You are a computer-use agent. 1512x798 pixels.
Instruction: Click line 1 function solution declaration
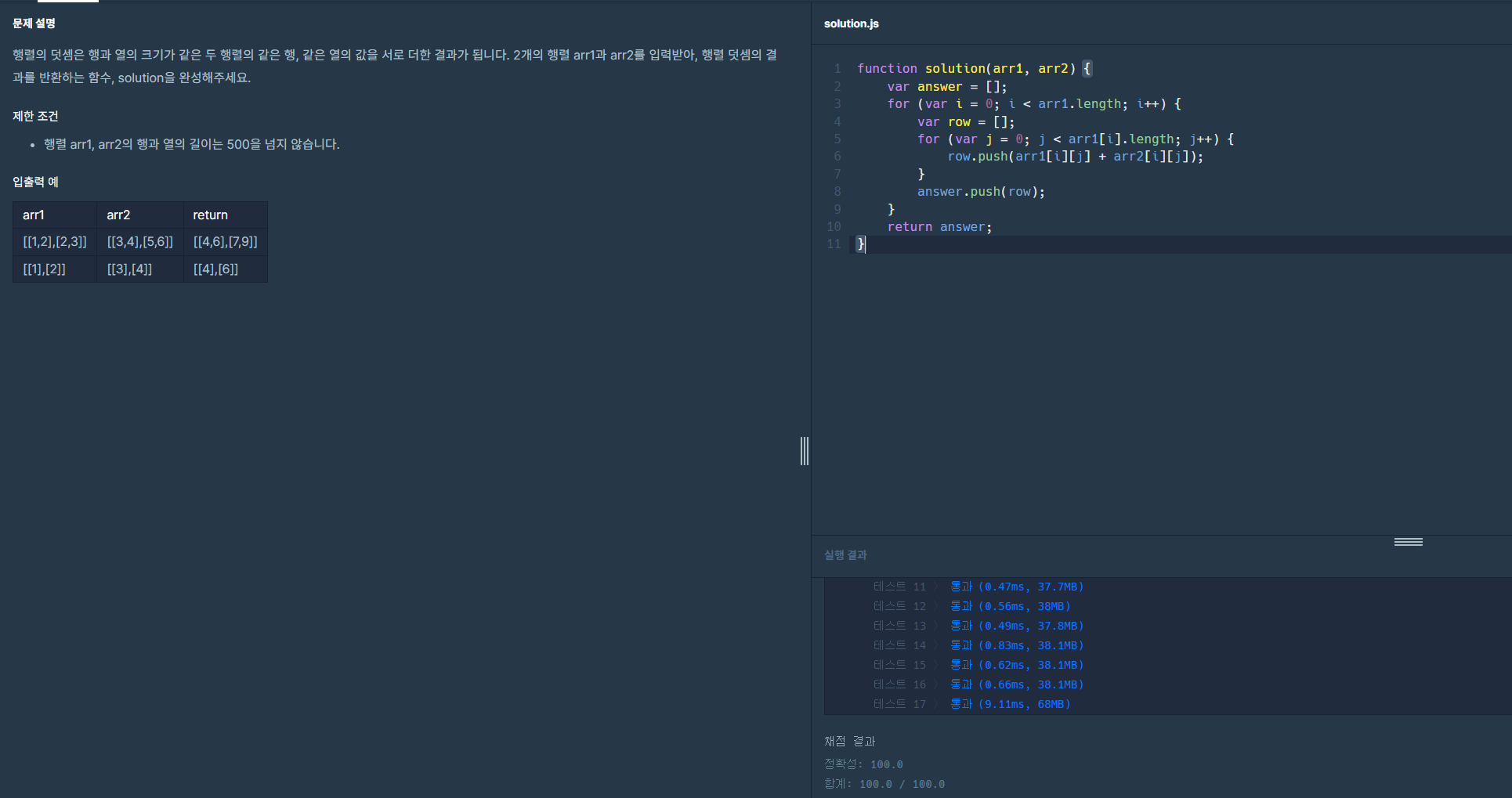[x=974, y=69]
